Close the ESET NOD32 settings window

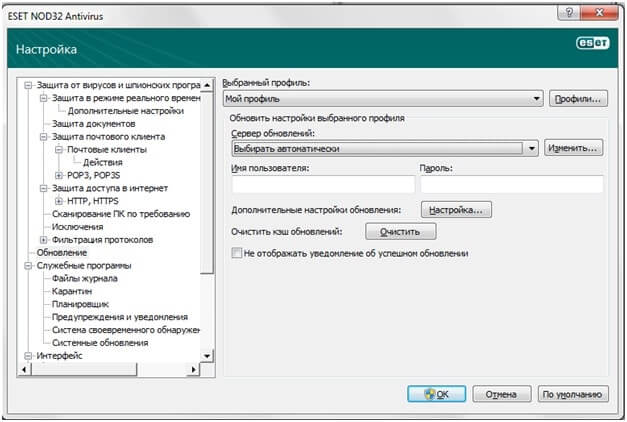click(x=599, y=13)
